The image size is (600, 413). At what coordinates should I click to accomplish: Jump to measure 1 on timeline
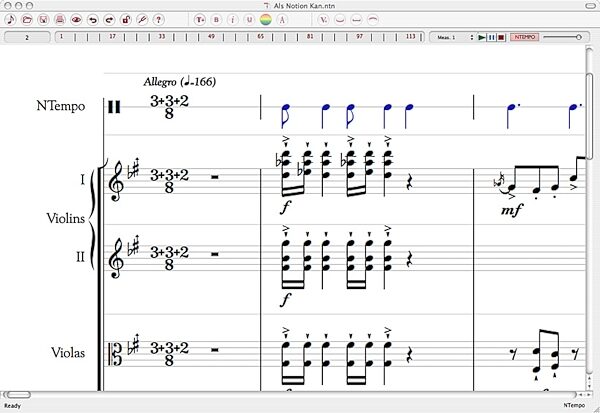coord(62,37)
